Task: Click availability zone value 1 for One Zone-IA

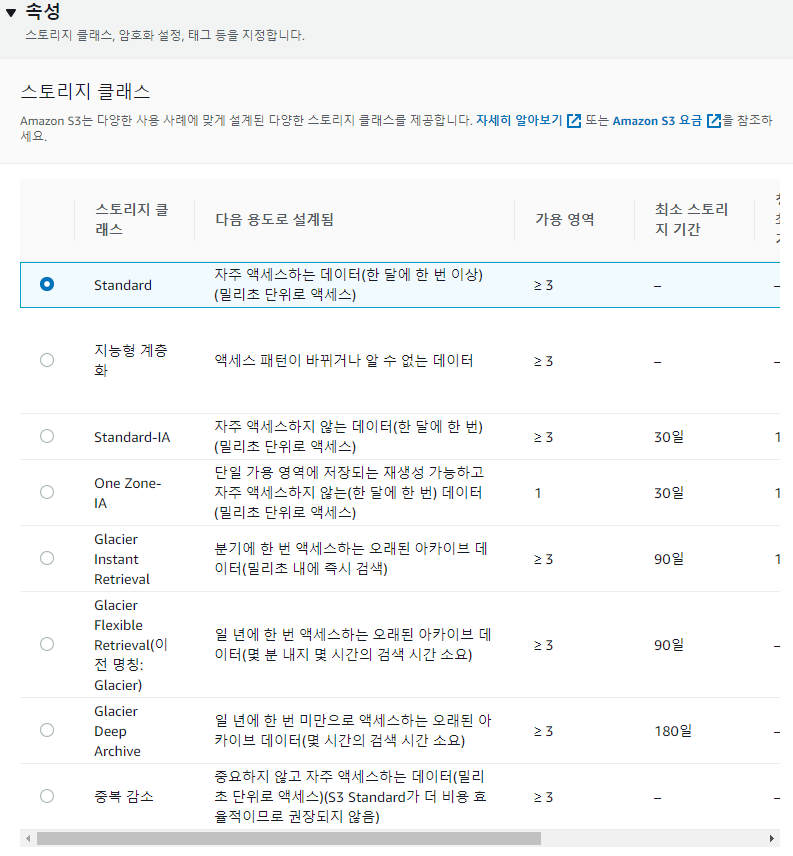Action: [538, 494]
